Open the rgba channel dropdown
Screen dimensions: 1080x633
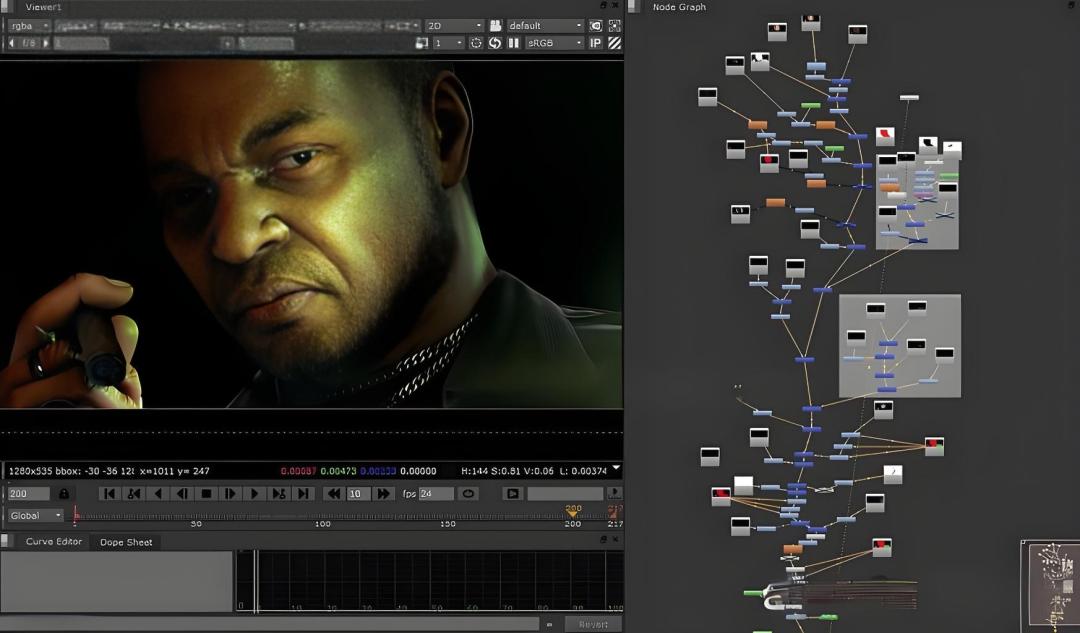point(29,25)
